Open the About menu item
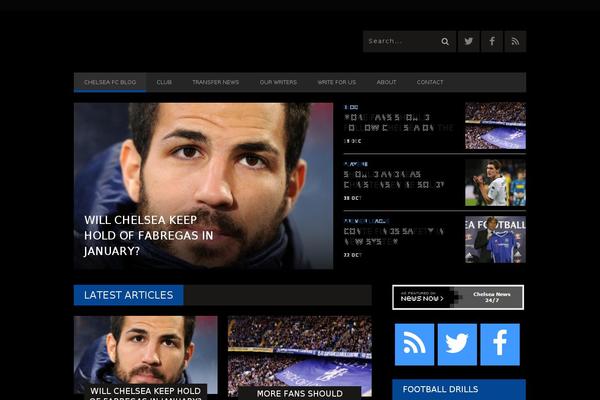 (386, 82)
